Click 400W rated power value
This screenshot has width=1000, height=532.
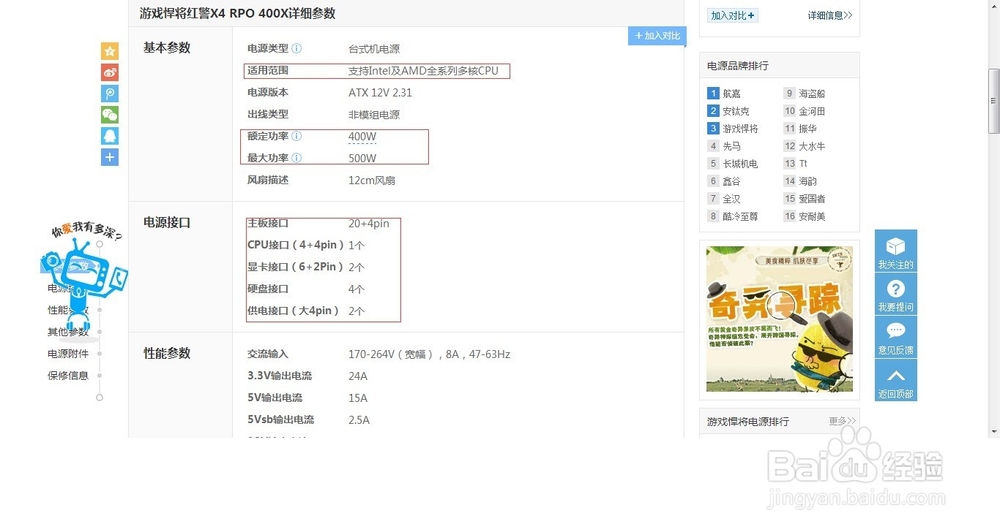(362, 137)
